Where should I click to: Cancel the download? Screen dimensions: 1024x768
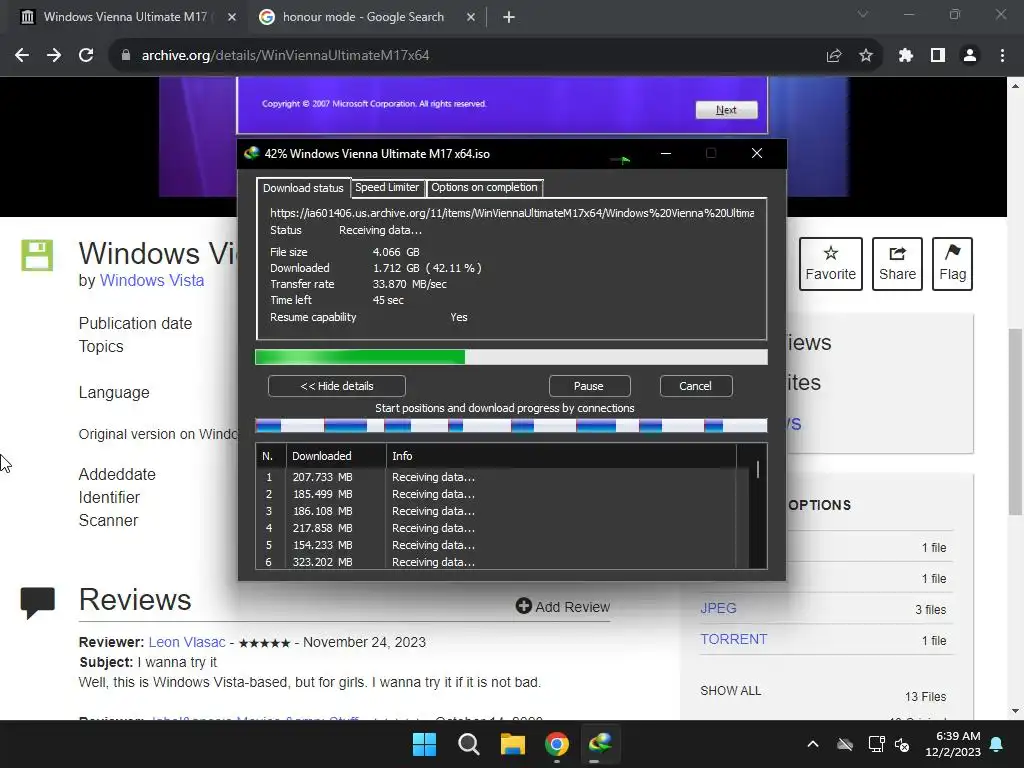pos(696,386)
